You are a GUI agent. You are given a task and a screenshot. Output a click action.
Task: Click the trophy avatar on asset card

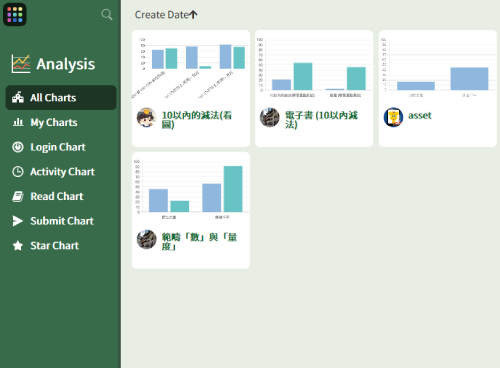tap(393, 117)
